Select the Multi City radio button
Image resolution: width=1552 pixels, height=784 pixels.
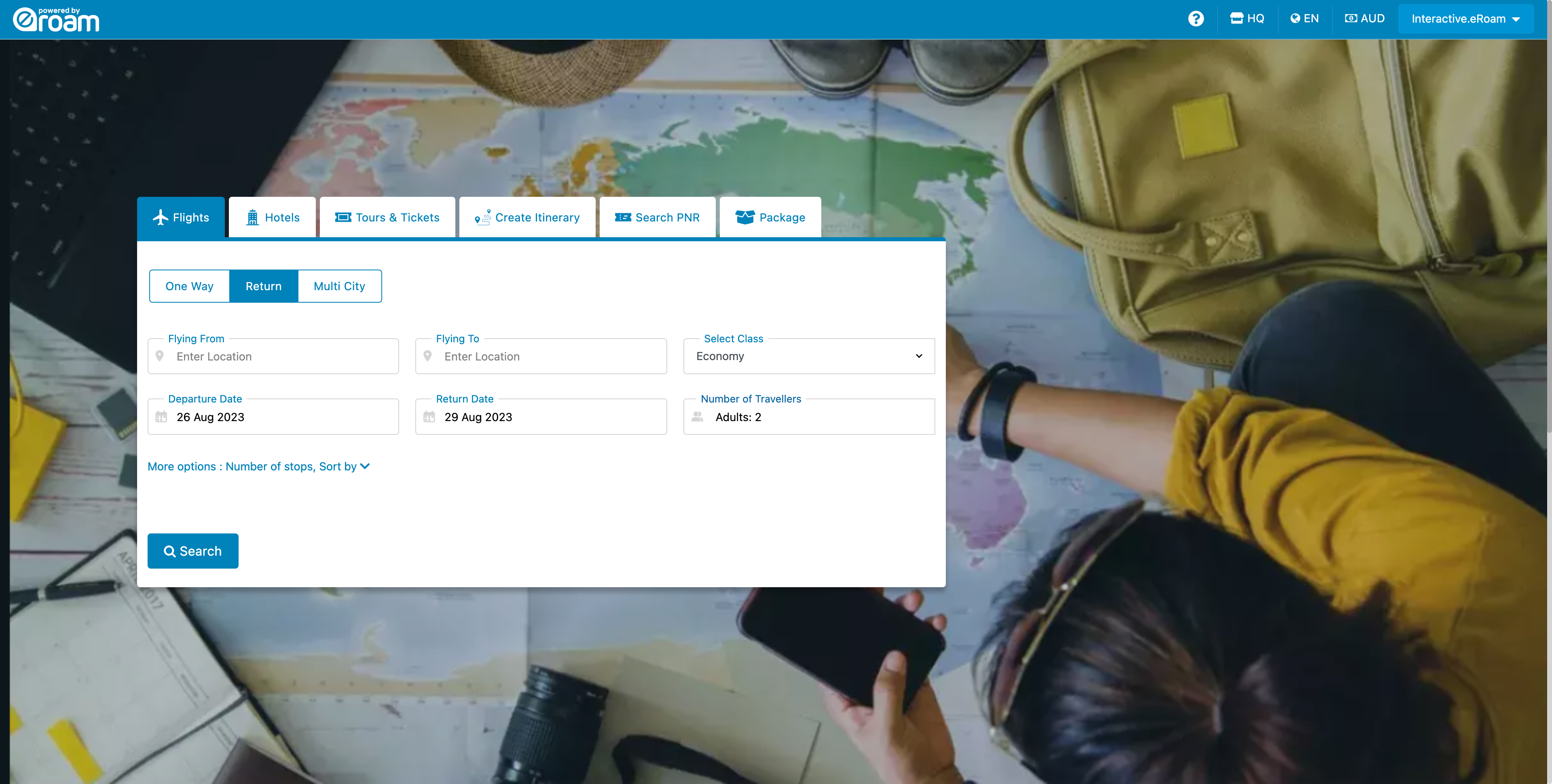(339, 285)
